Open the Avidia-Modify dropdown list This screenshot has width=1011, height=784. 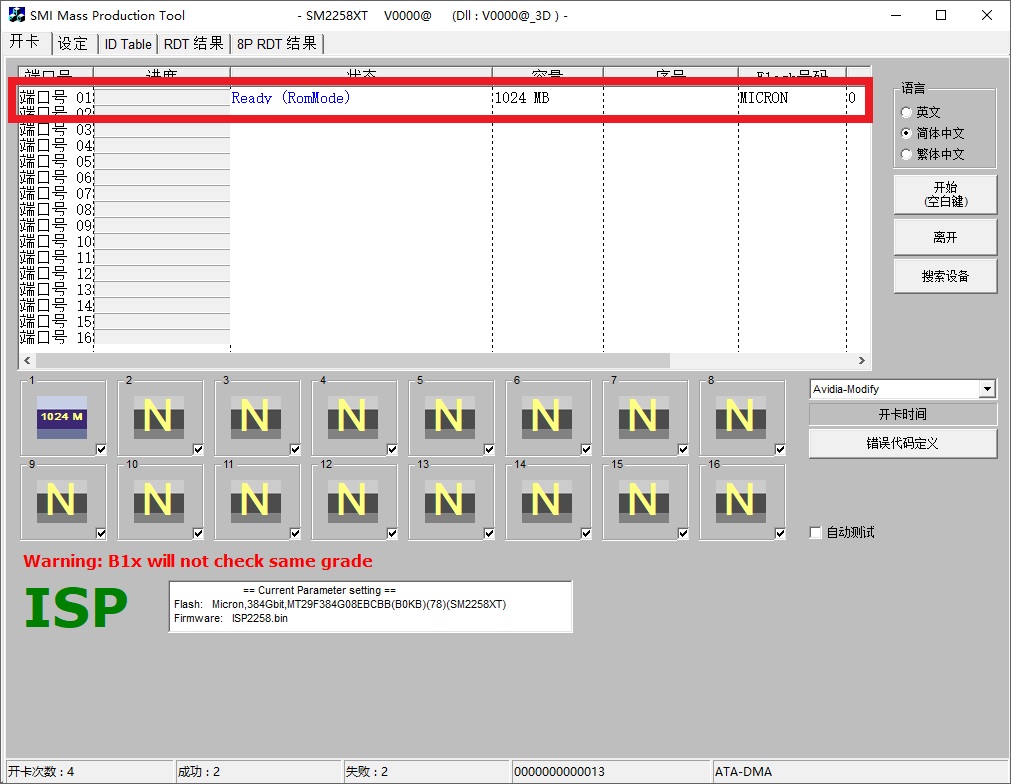click(x=987, y=389)
